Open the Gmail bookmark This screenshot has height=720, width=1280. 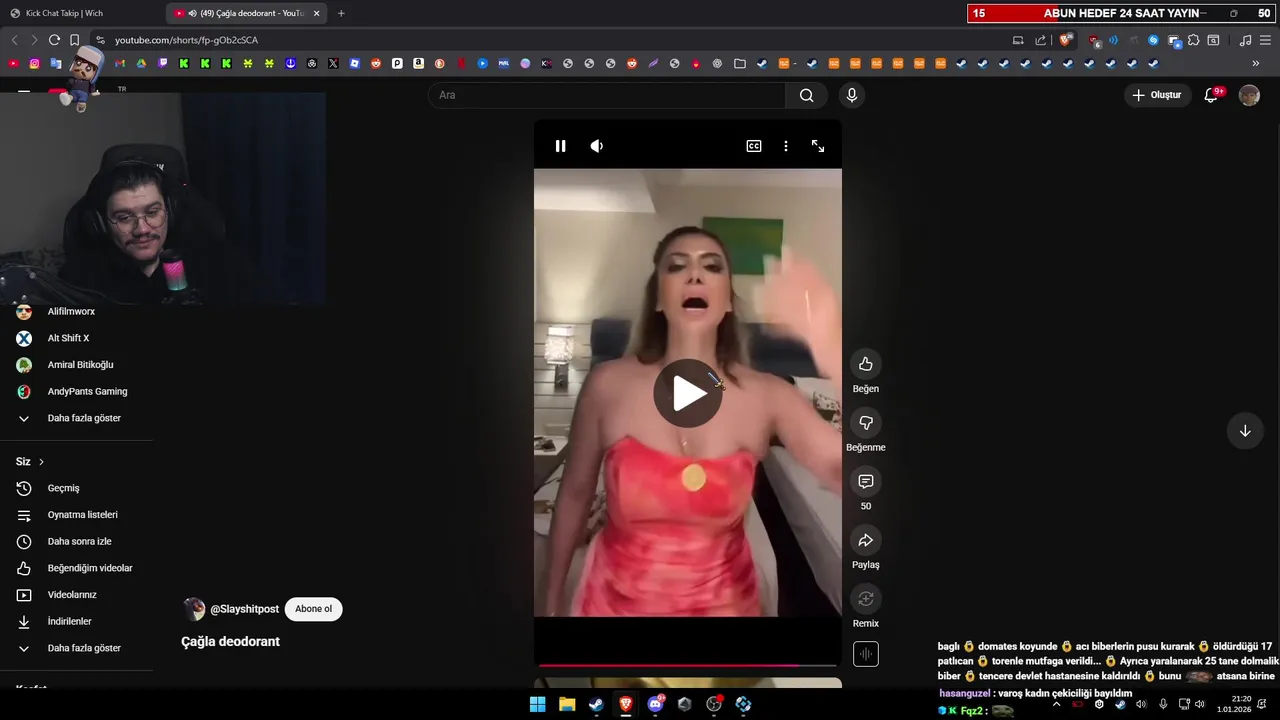[120, 63]
